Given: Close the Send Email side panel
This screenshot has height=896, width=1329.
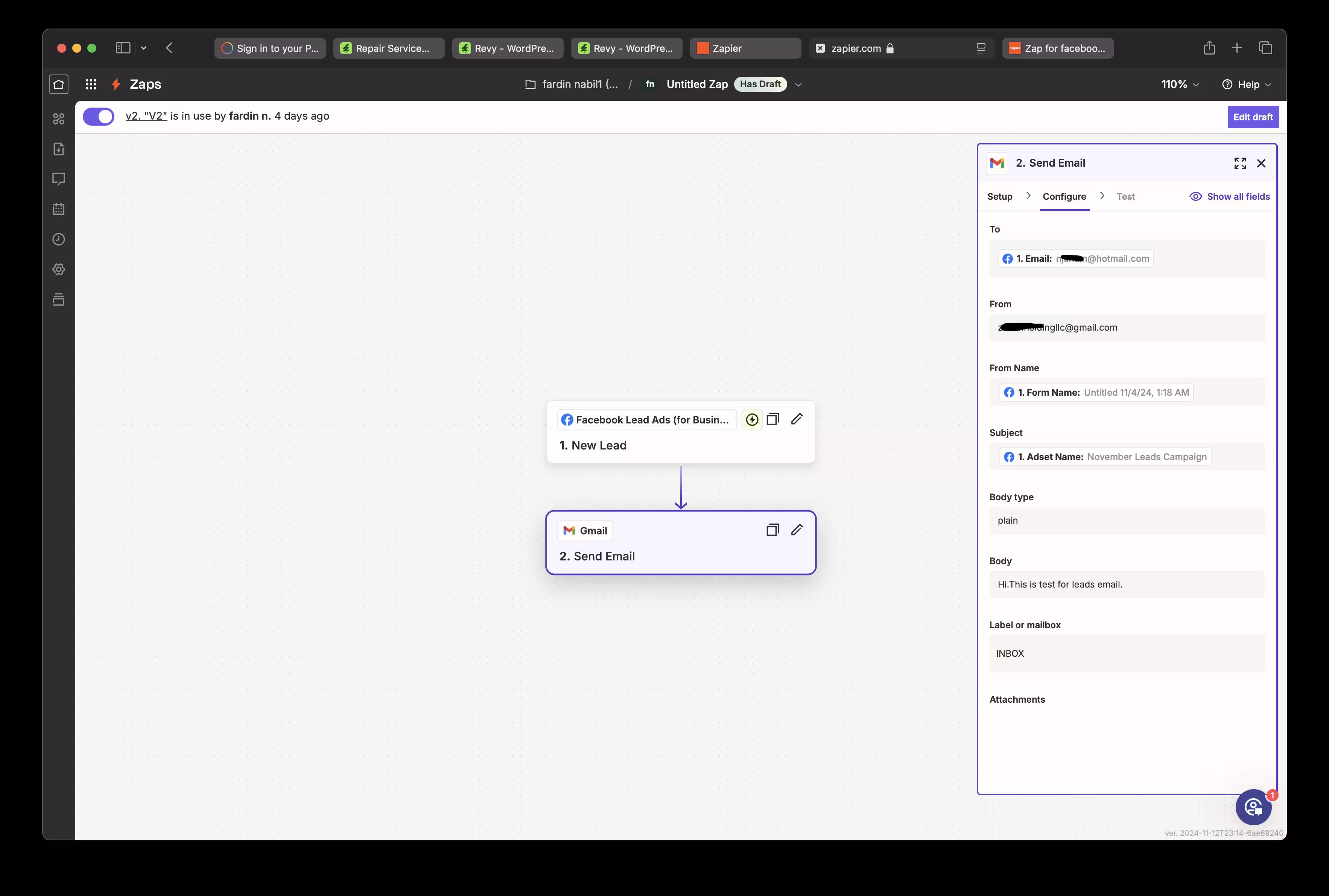Looking at the screenshot, I should 1261,163.
